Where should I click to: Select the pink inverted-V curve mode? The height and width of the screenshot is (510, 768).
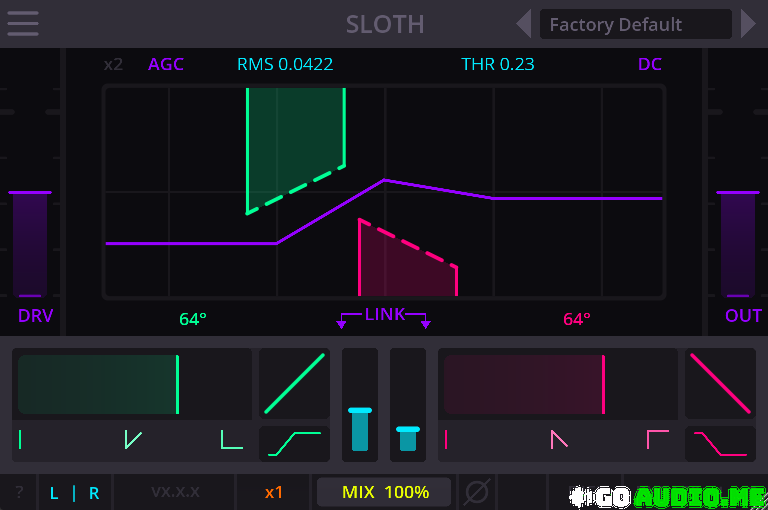click(x=558, y=439)
